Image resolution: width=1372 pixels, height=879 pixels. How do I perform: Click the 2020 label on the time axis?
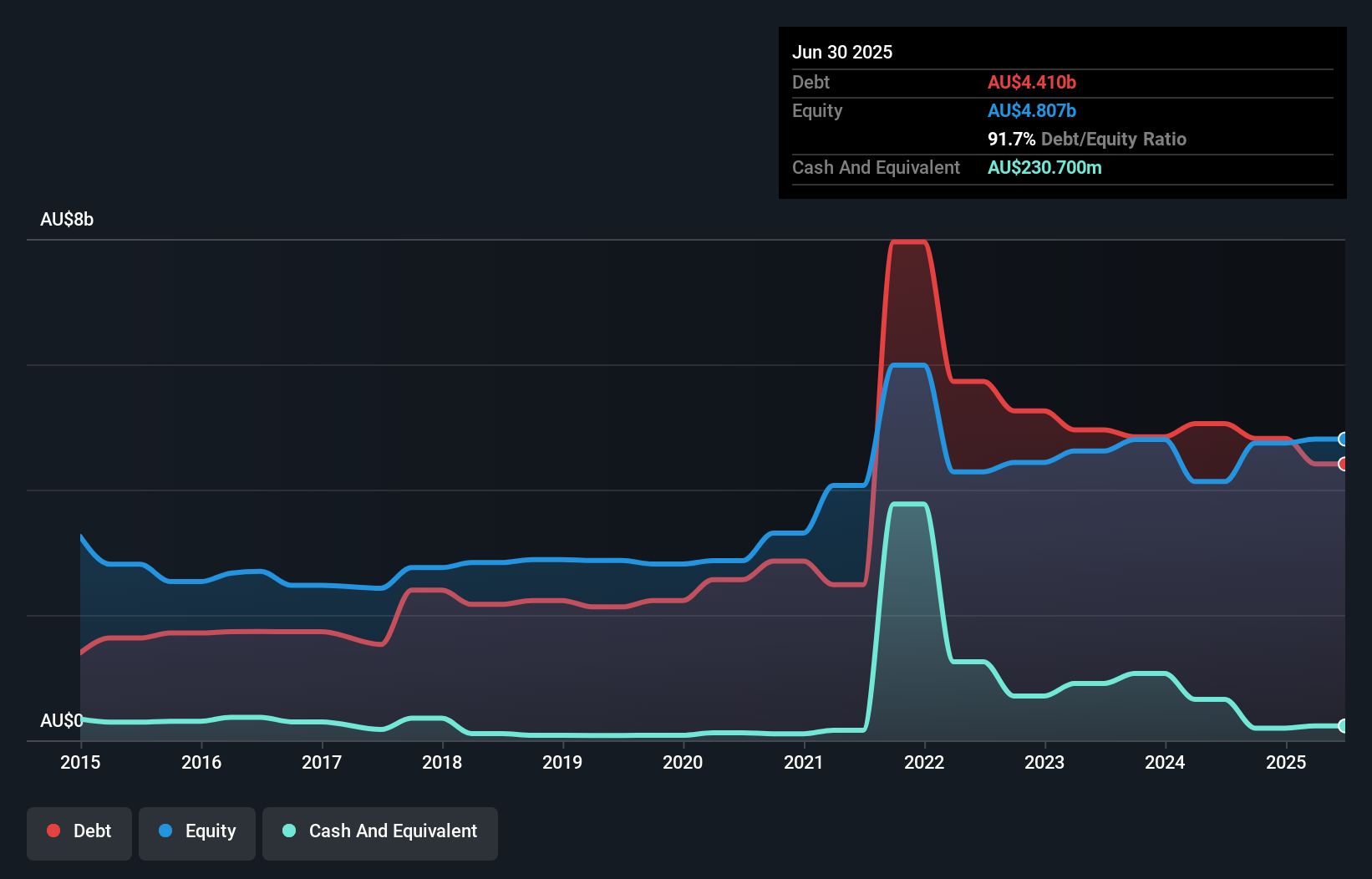pos(683,762)
